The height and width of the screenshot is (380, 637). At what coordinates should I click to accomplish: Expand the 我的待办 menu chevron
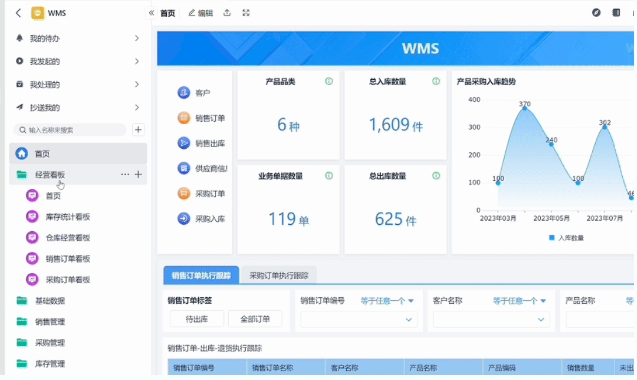pos(137,38)
